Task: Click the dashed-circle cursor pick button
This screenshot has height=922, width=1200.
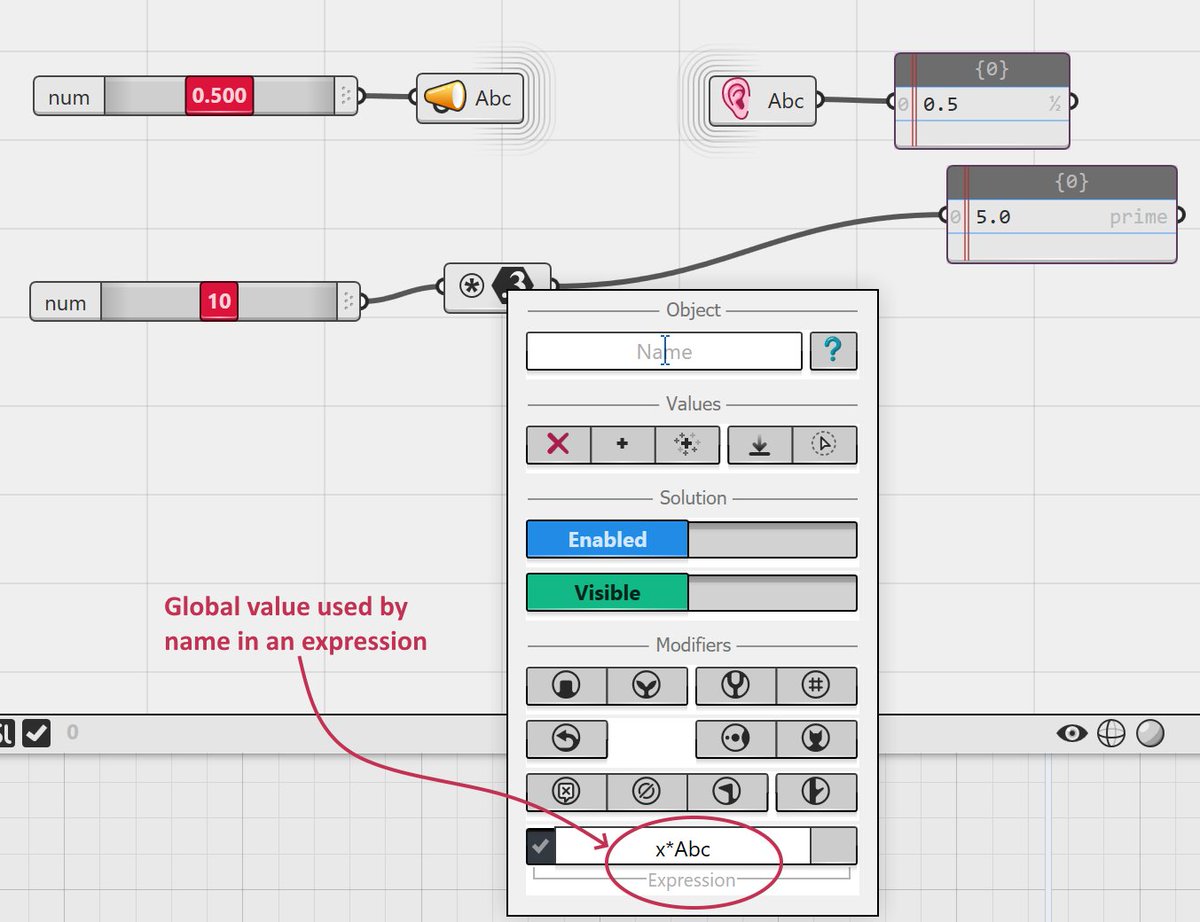Action: 824,444
